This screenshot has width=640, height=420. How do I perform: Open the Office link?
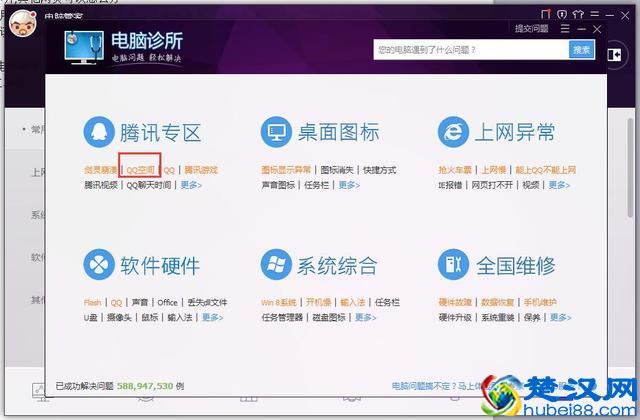[167, 302]
